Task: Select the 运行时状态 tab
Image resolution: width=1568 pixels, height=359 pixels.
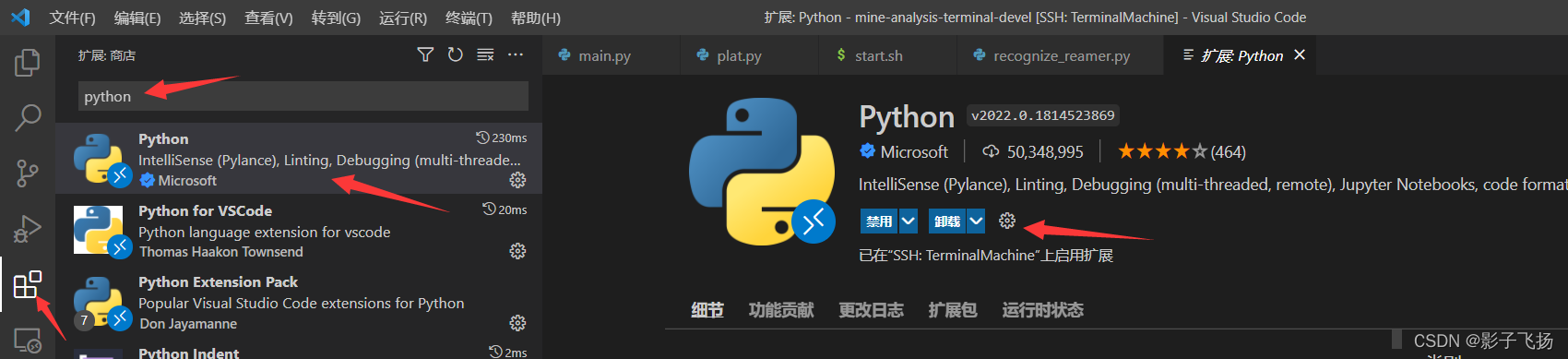Action: tap(1042, 310)
